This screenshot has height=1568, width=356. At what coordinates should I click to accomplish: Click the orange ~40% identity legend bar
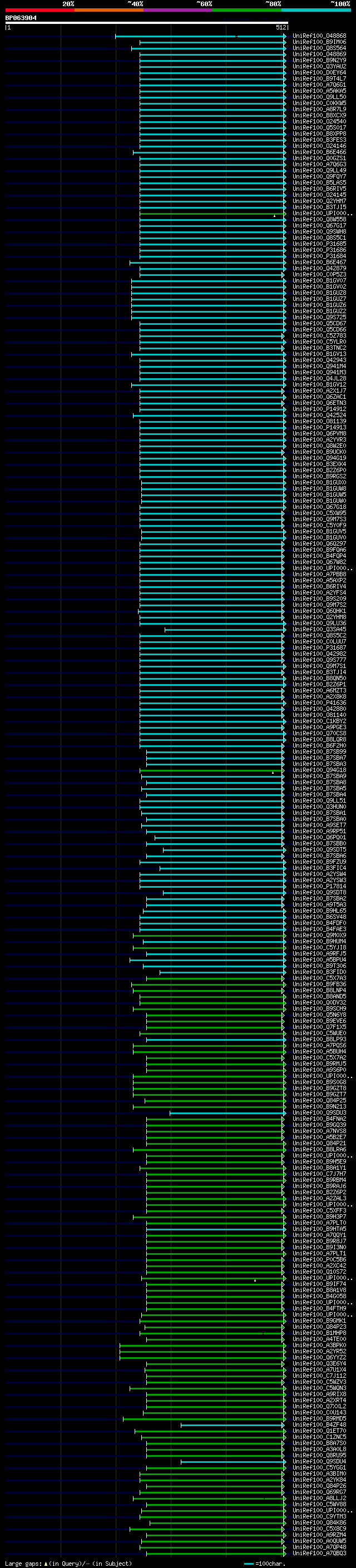[x=109, y=10]
